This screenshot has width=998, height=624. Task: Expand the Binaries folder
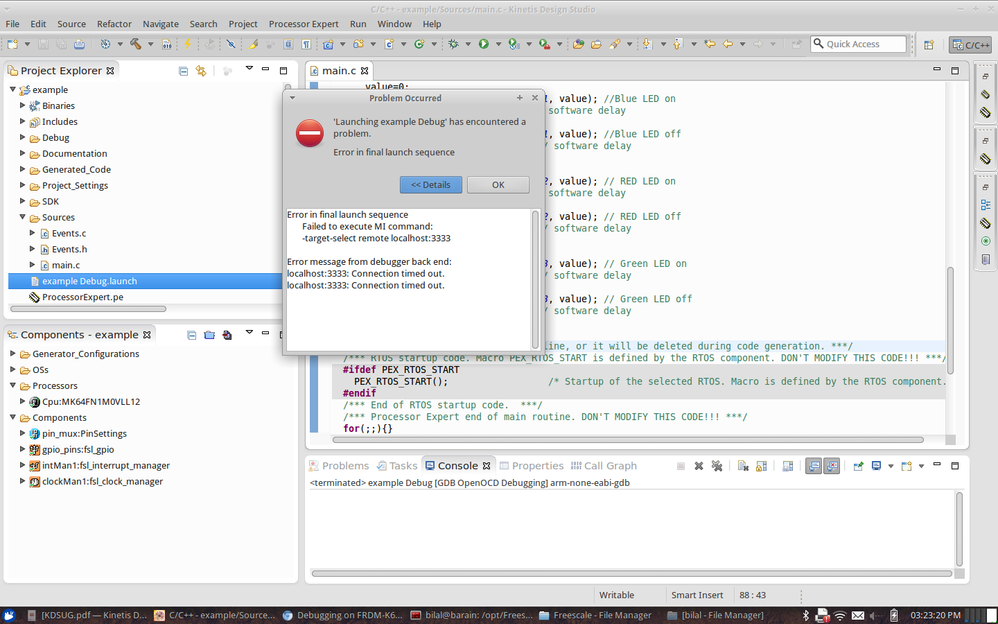[x=22, y=106]
